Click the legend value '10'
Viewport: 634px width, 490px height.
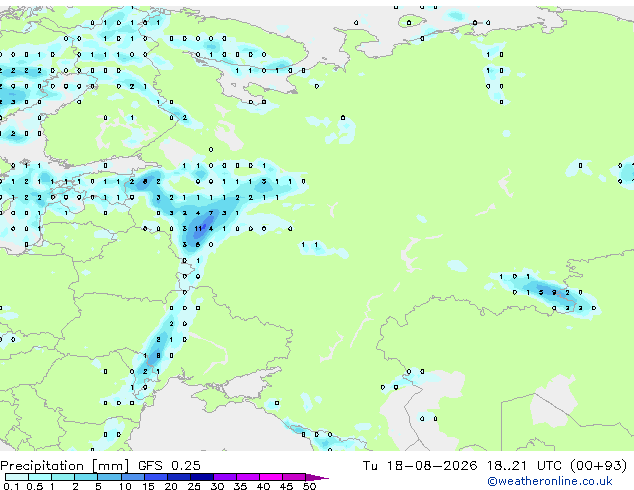125,486
